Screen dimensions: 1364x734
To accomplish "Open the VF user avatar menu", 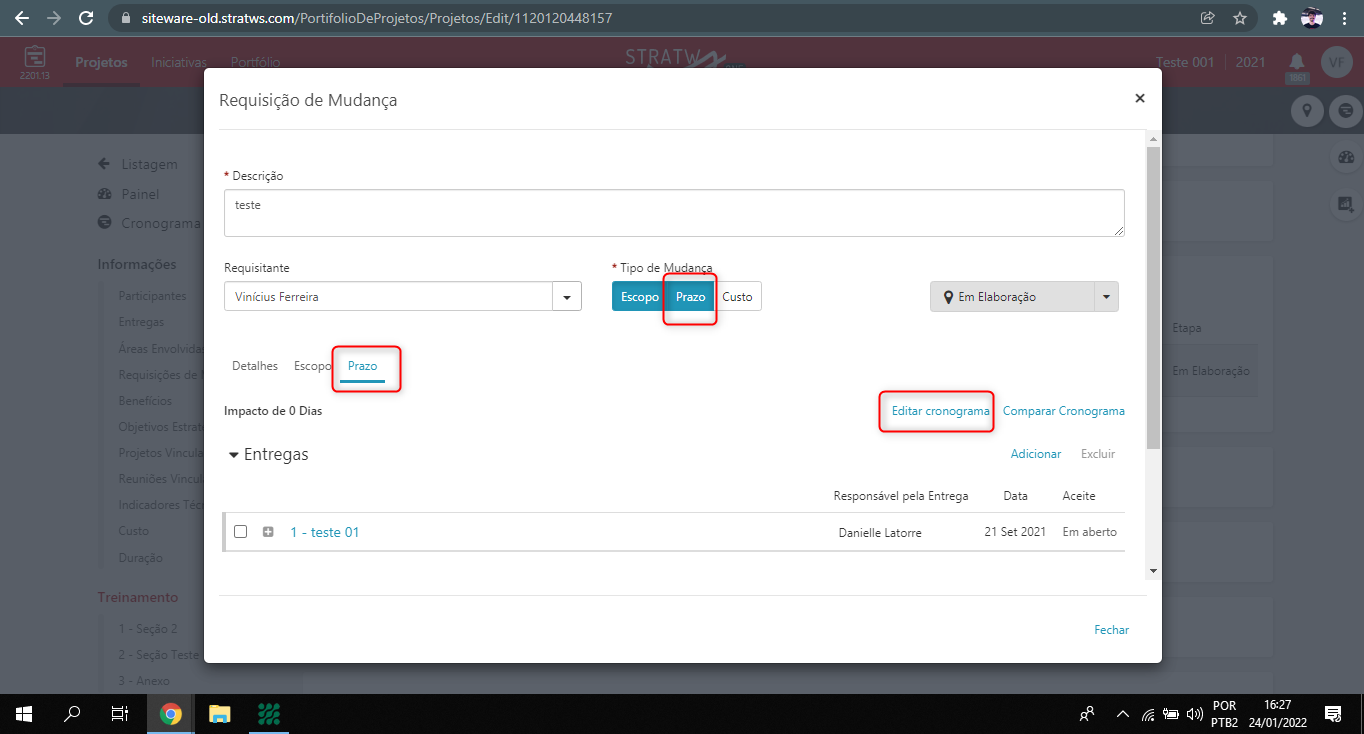I will tap(1336, 62).
